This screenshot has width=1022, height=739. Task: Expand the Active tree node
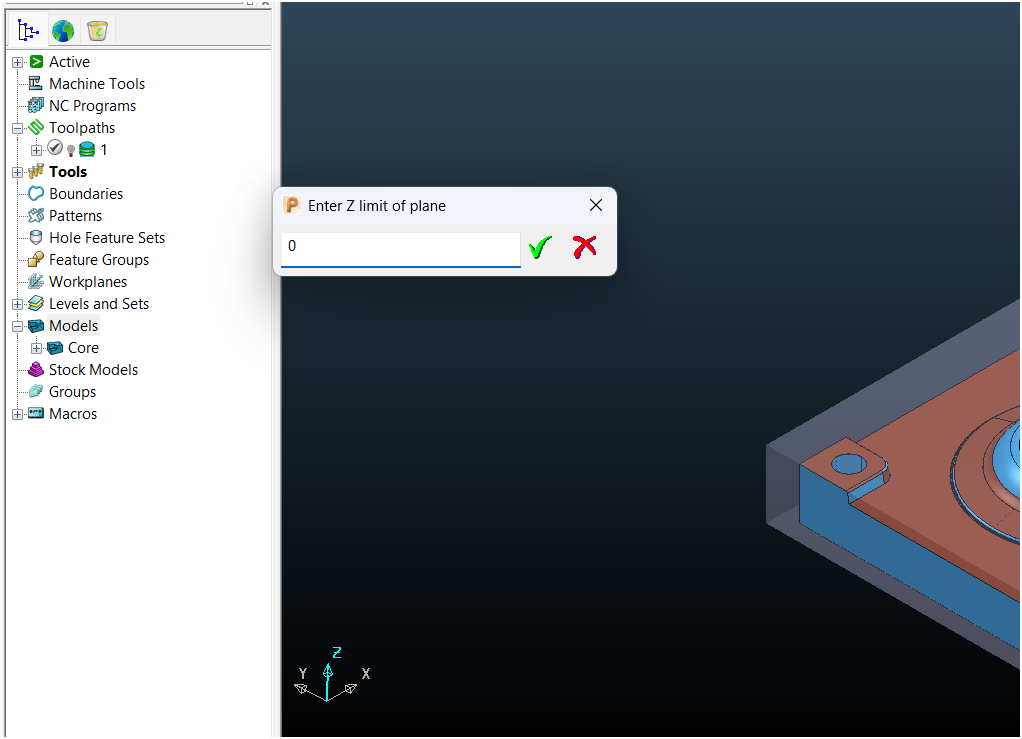[x=18, y=63]
